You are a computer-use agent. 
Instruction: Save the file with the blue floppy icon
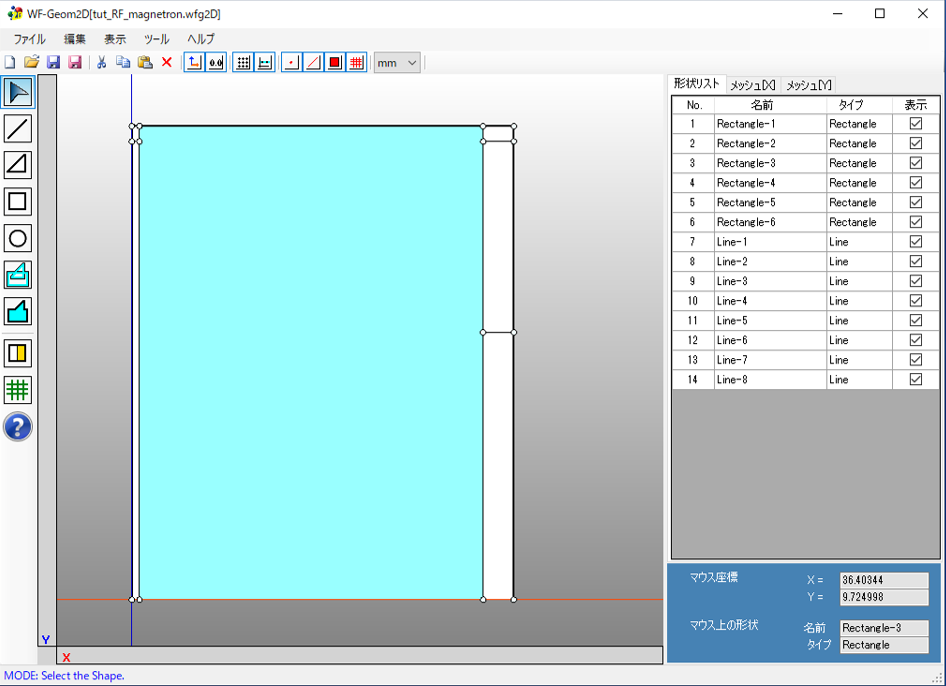(x=53, y=62)
